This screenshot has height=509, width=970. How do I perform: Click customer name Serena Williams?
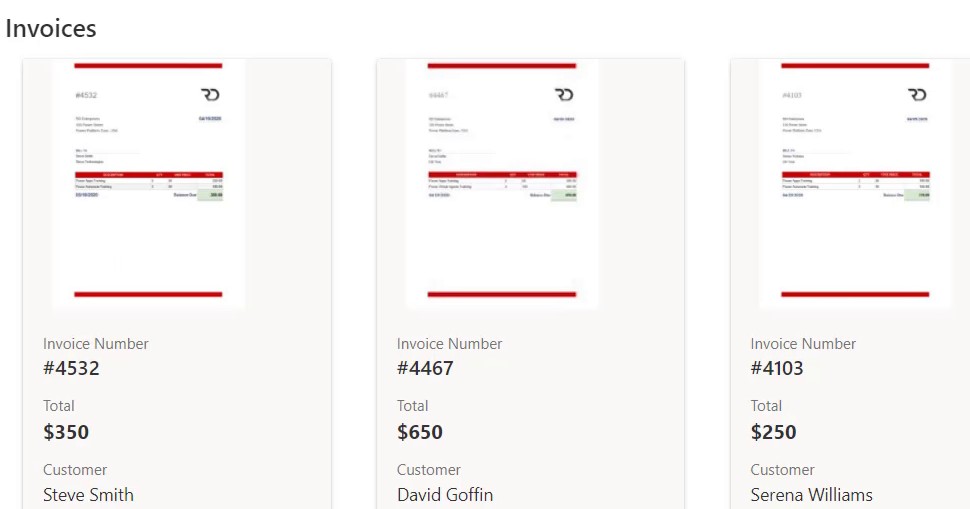(812, 495)
